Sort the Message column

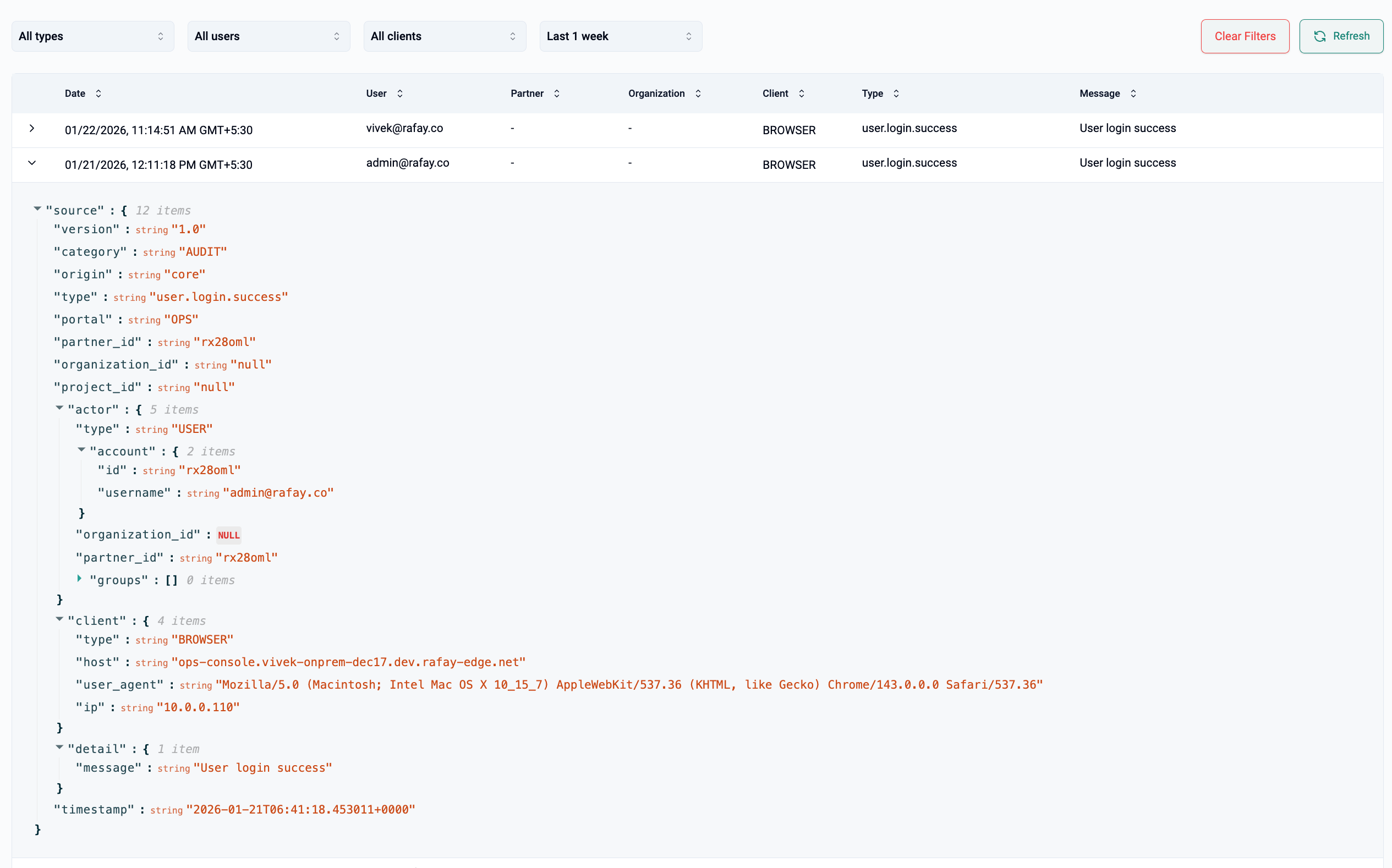click(1133, 94)
